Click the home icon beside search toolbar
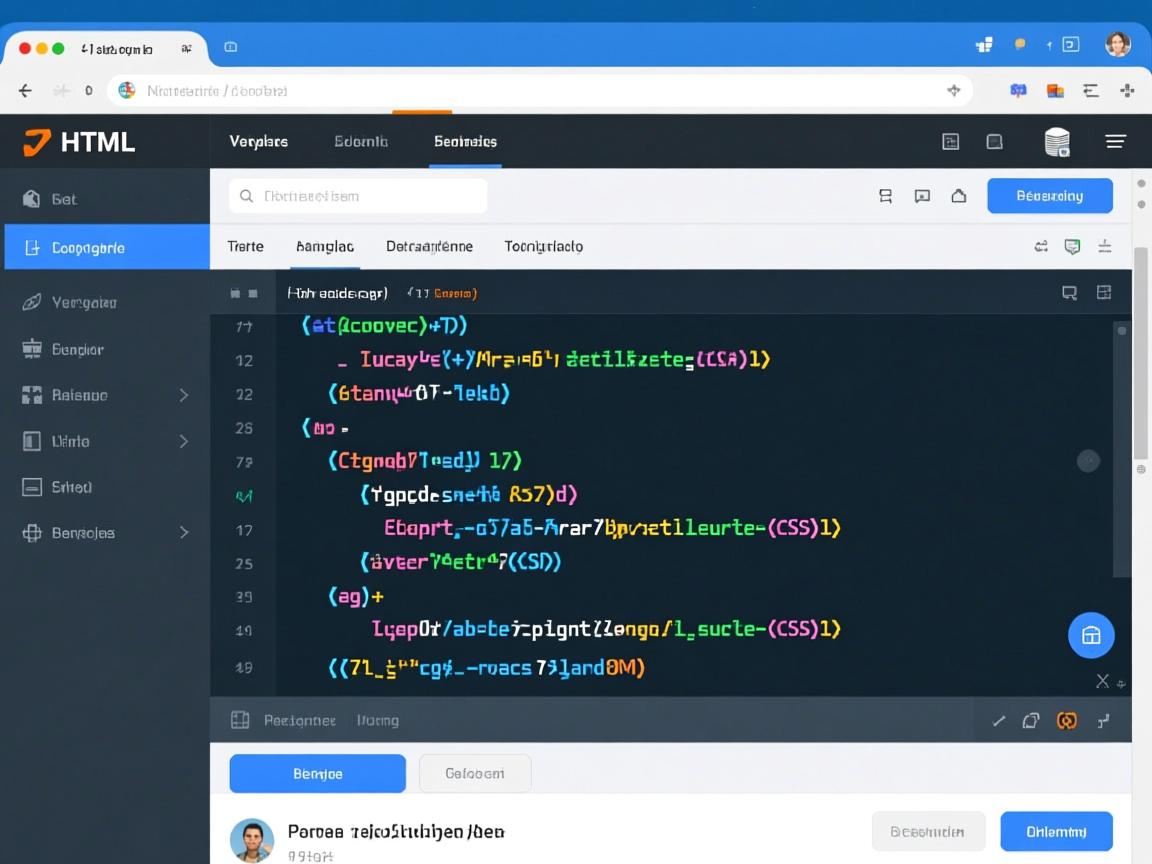Image resolution: width=1152 pixels, height=864 pixels. 958,196
